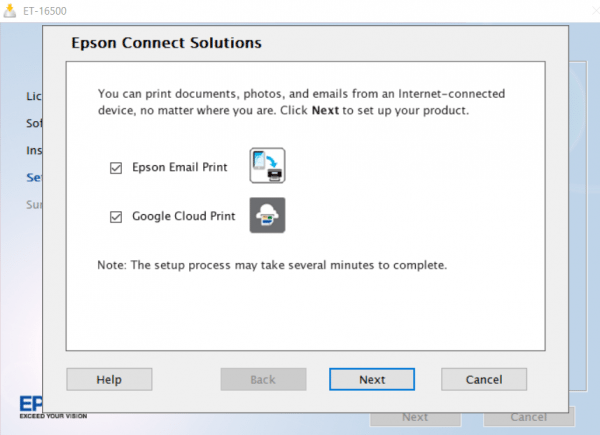Click the Epson Connect Solutions heading
Screen dimensions: 600x435
click(x=166, y=42)
